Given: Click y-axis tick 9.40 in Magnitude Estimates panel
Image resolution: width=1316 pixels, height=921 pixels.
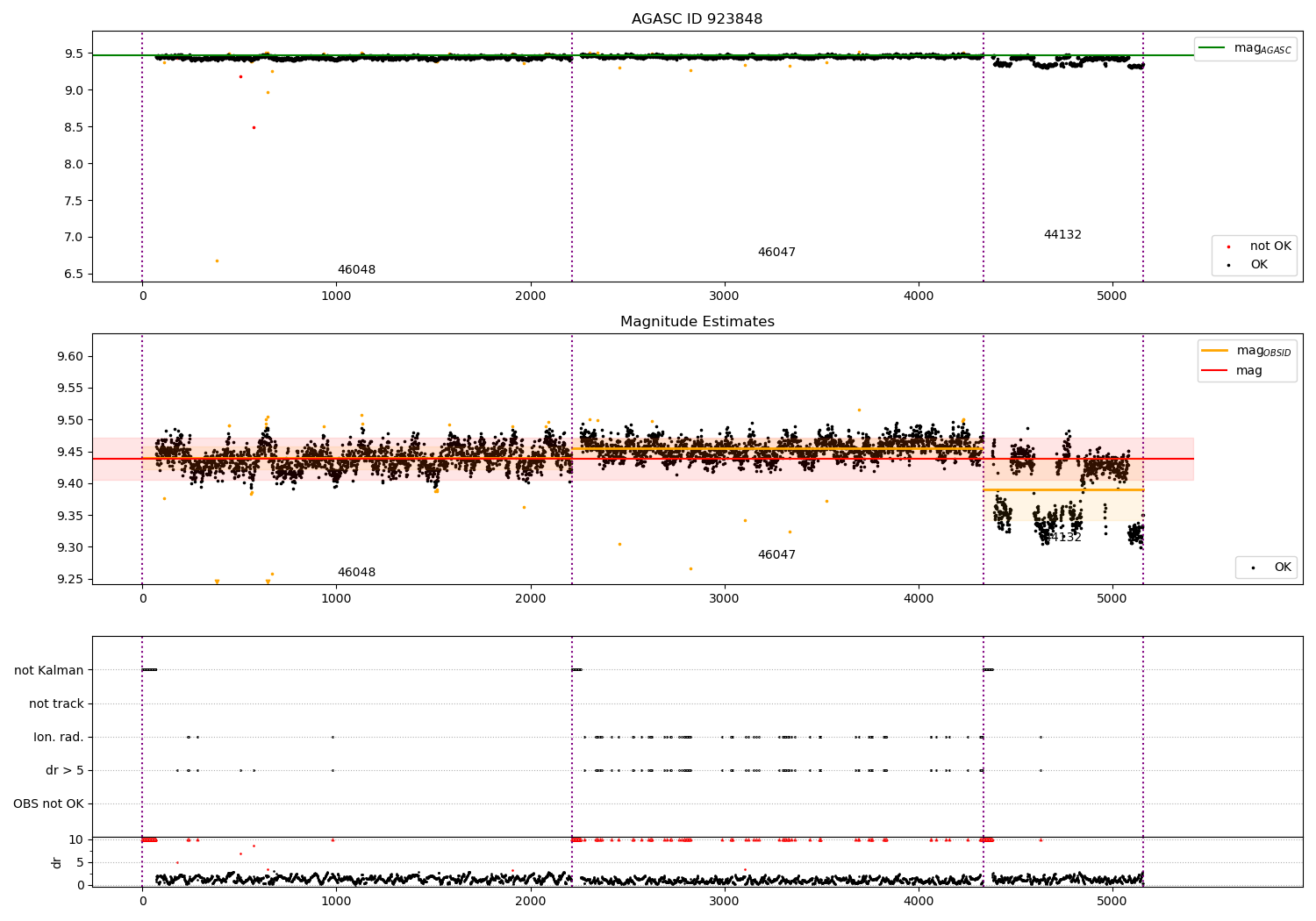Looking at the screenshot, I should pos(71,483).
